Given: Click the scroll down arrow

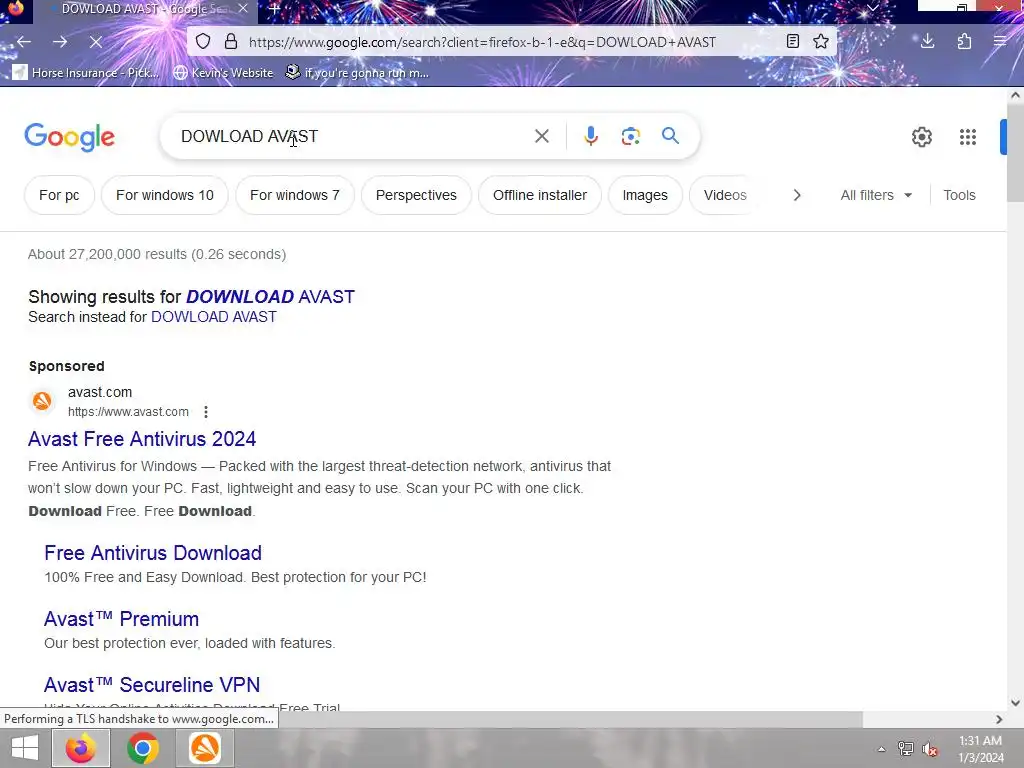Looking at the screenshot, I should [1015, 703].
